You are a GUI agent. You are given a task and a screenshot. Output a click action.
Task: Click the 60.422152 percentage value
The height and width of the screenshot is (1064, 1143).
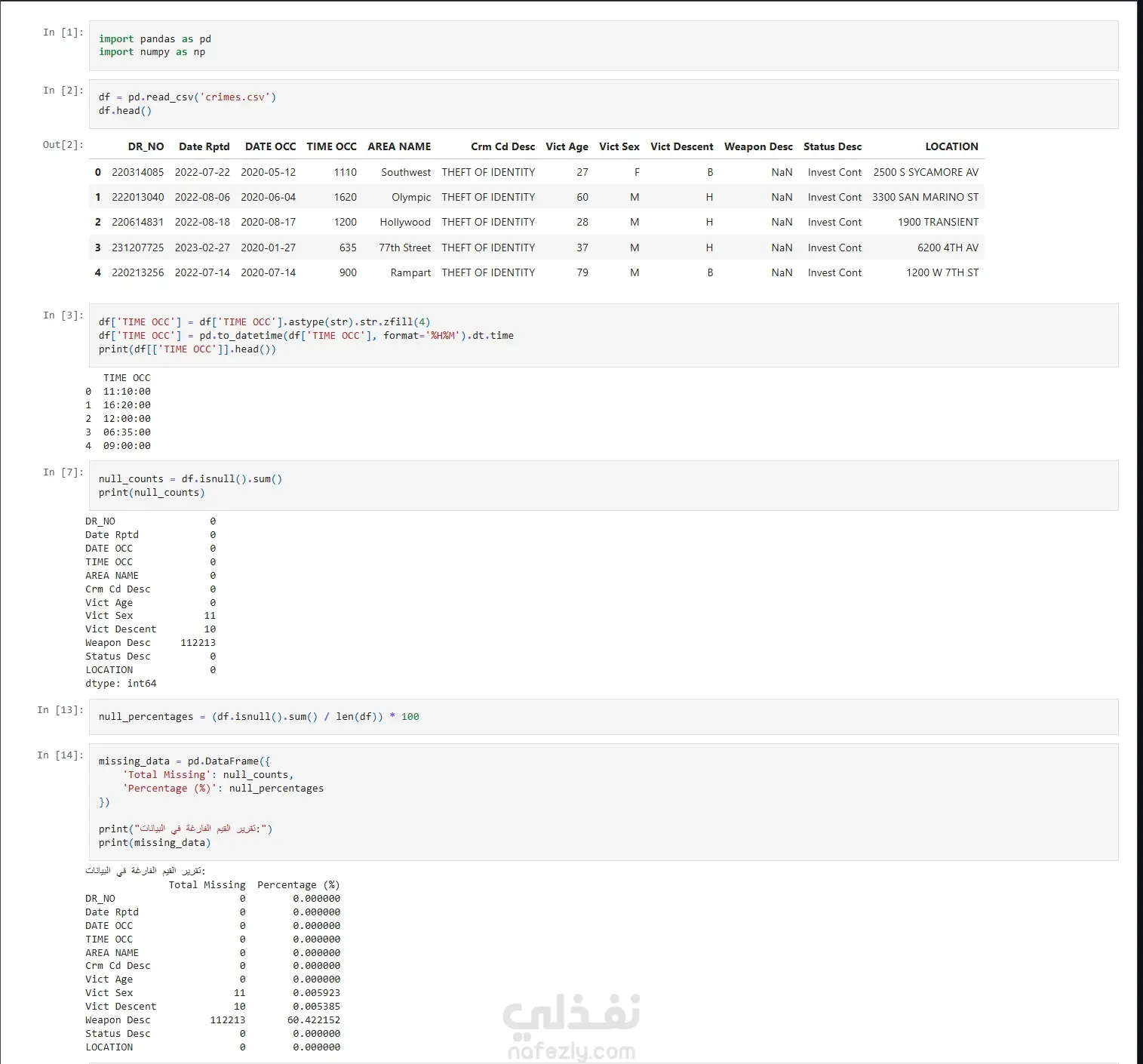coord(314,1020)
